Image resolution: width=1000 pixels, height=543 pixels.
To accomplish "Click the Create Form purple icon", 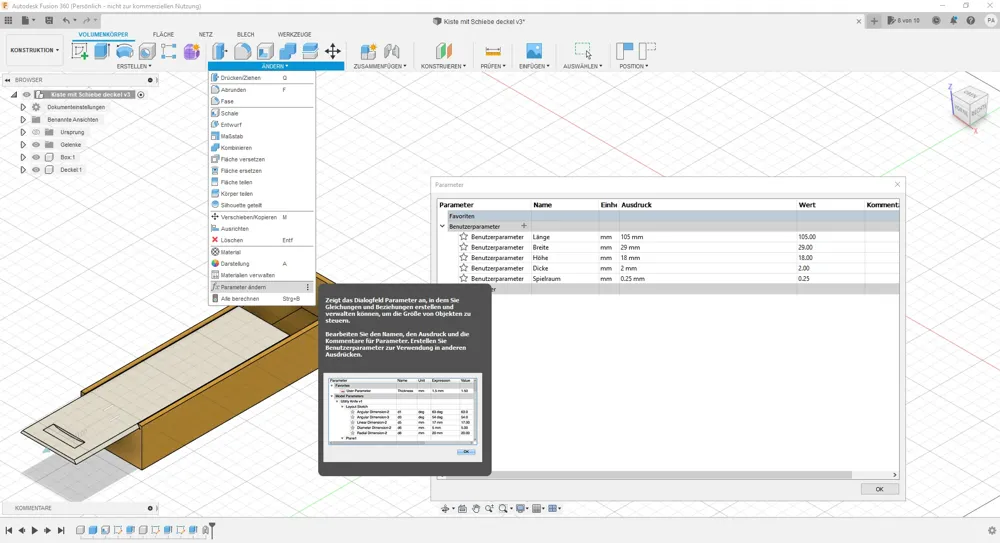I will coord(191,51).
